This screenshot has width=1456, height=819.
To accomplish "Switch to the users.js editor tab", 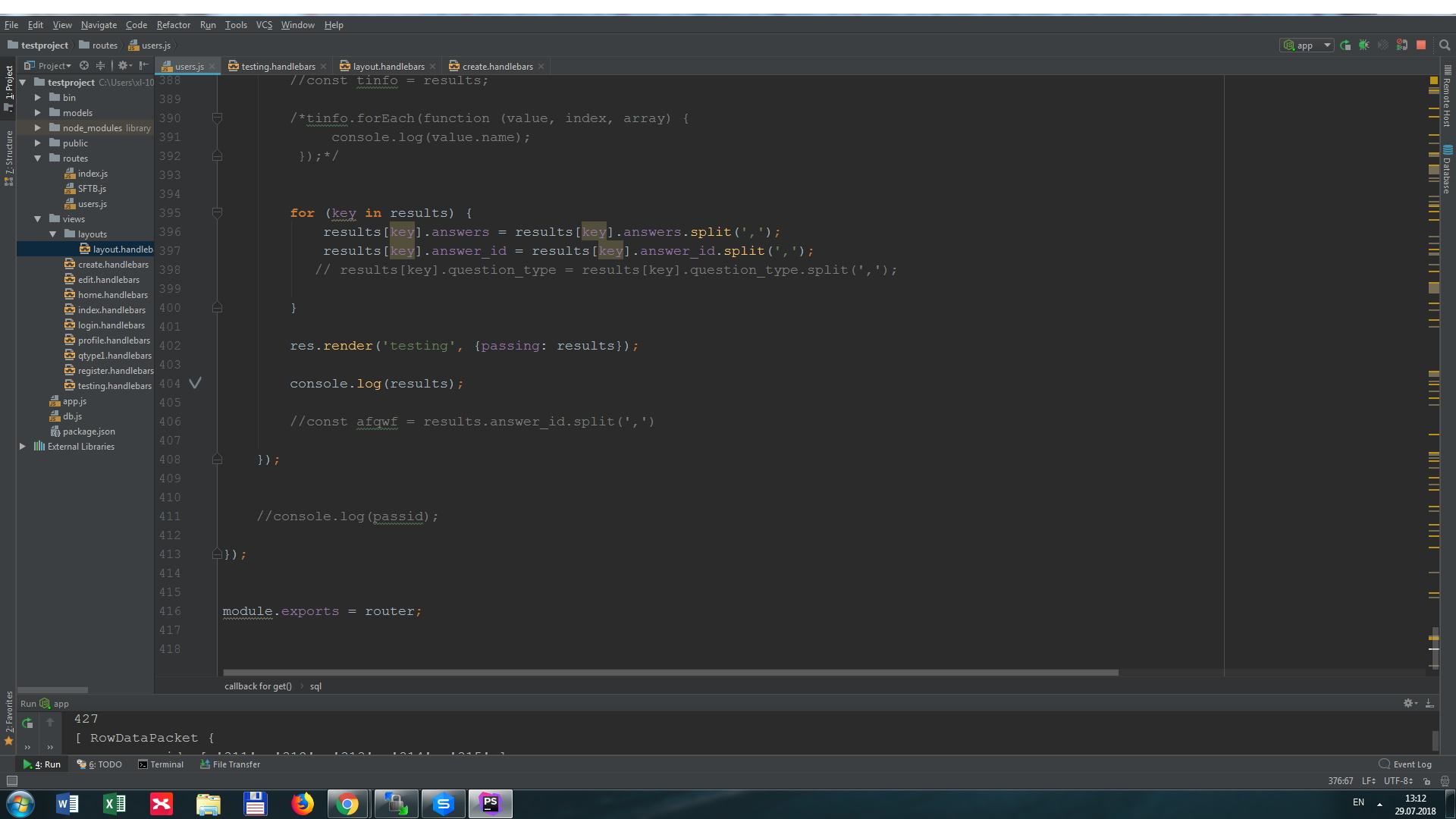I will click(x=189, y=67).
